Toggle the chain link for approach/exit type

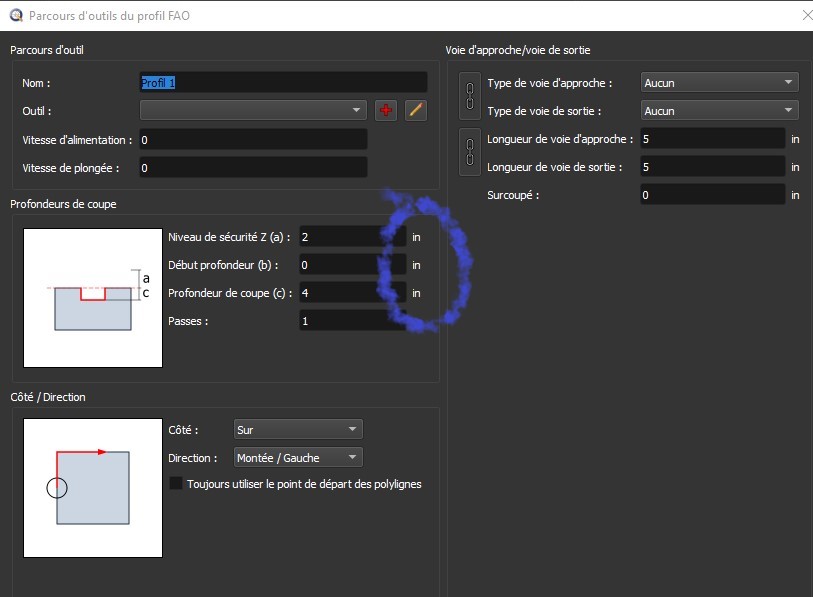click(x=470, y=96)
